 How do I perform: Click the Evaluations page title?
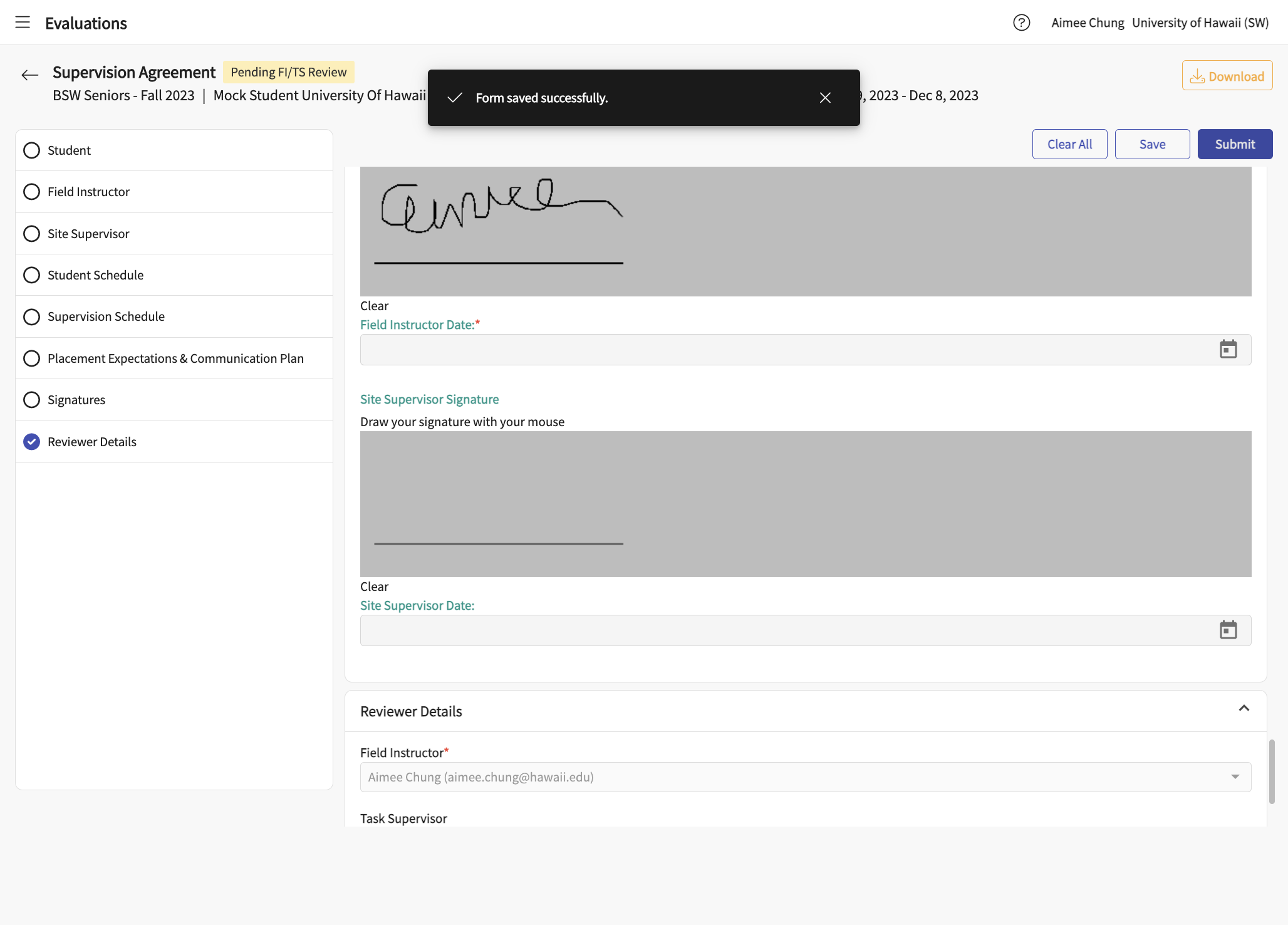[x=86, y=23]
